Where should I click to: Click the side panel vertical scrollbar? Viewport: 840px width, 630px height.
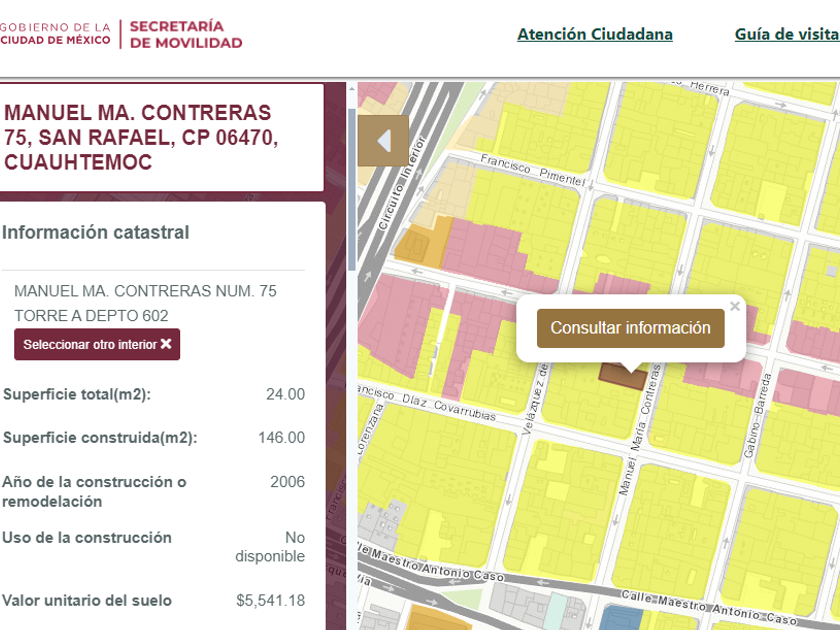[351, 190]
